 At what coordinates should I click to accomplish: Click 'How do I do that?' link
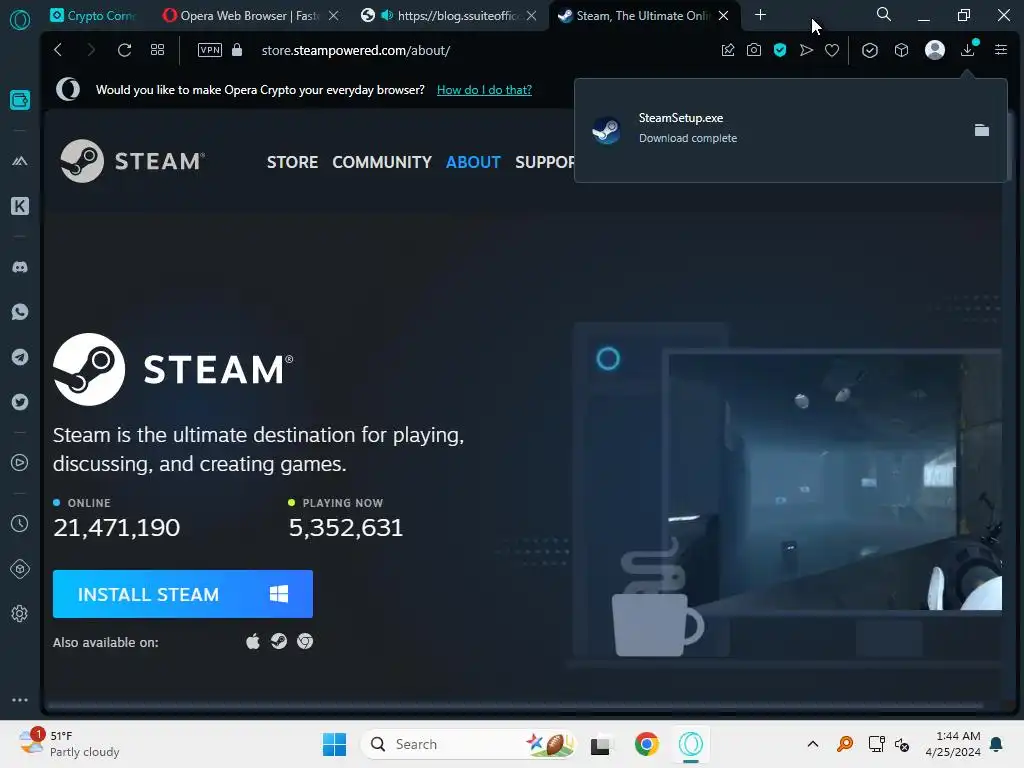[x=484, y=89]
